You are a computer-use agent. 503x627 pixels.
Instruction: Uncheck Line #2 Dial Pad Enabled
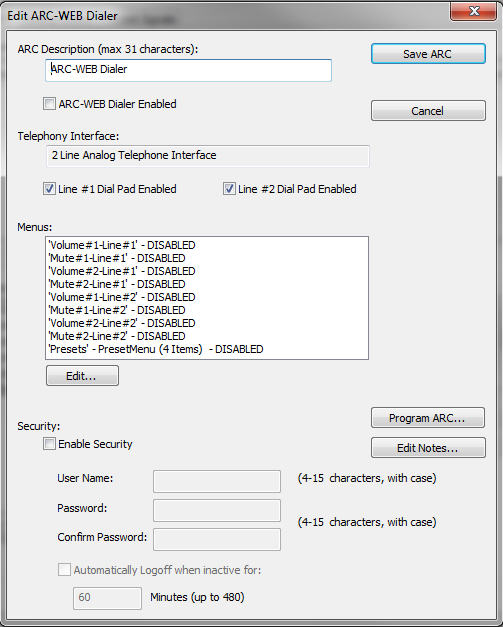coord(229,189)
